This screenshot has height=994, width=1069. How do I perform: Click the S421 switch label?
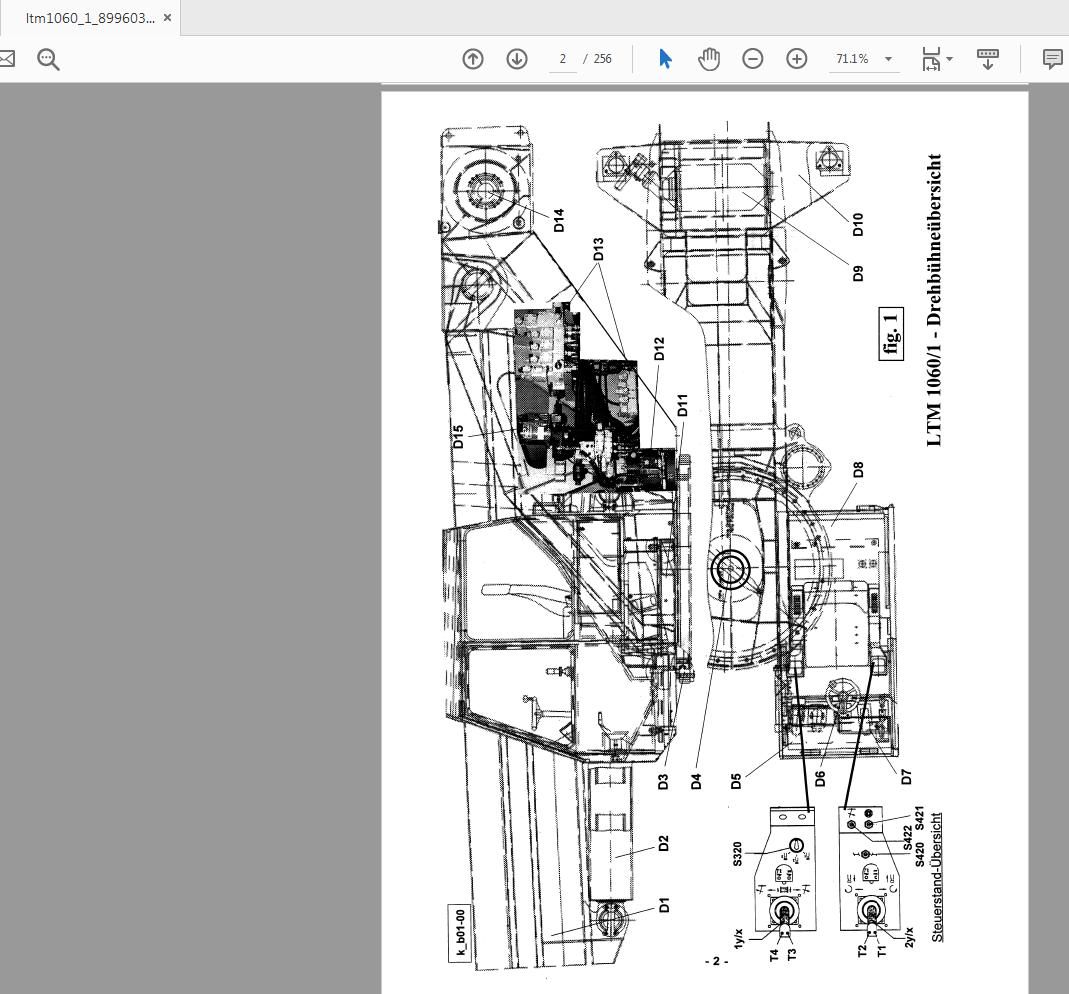pyautogui.click(x=919, y=818)
